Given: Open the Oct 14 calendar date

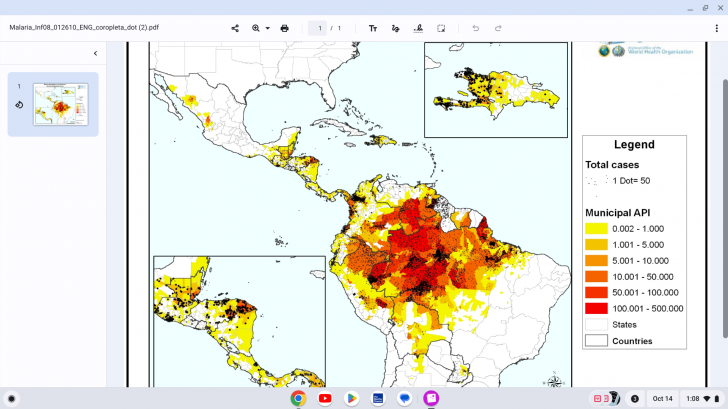Looking at the screenshot, I should tap(663, 398).
